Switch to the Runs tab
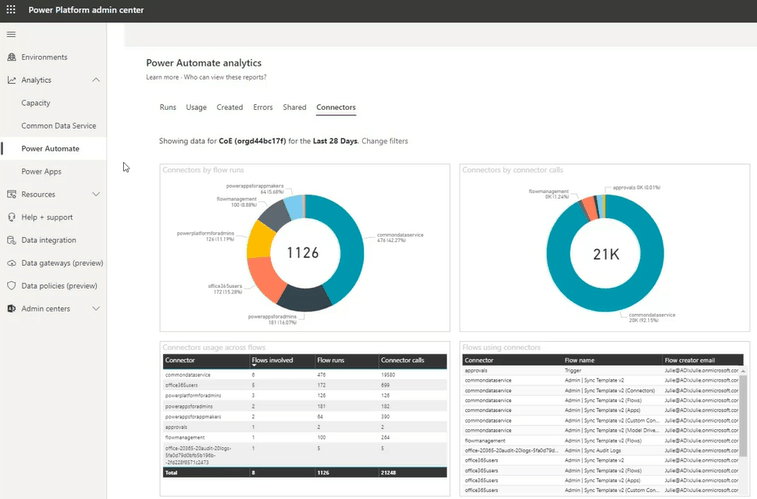757x499 pixels. pos(168,107)
